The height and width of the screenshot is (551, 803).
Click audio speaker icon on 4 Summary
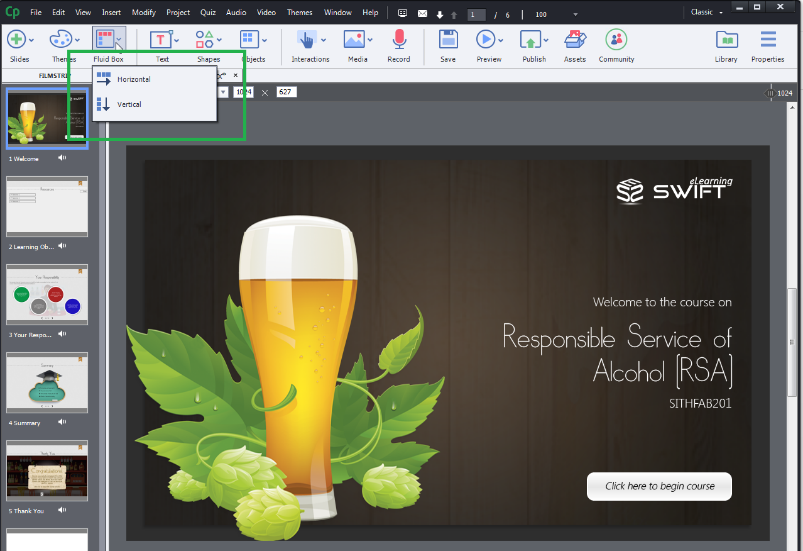[62, 422]
